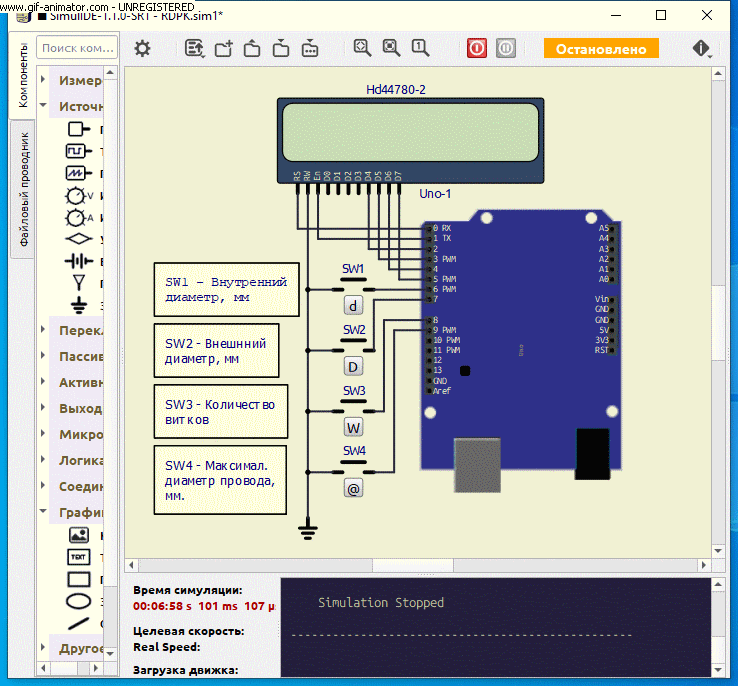
Task: Expand the Соедин category
Action: click(43, 485)
